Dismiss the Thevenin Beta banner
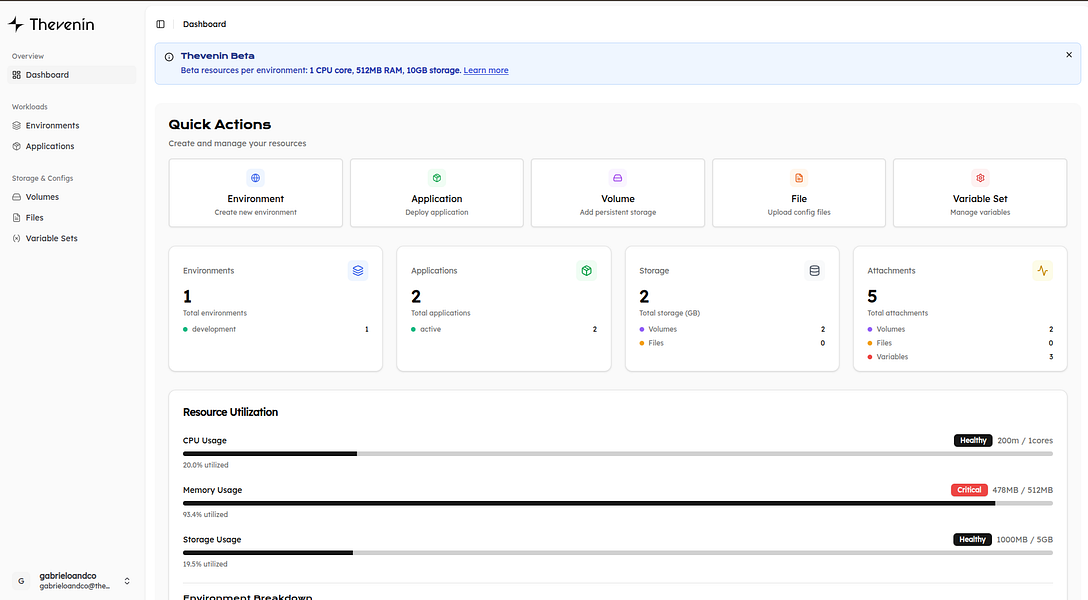1088x600 pixels. 1069,55
